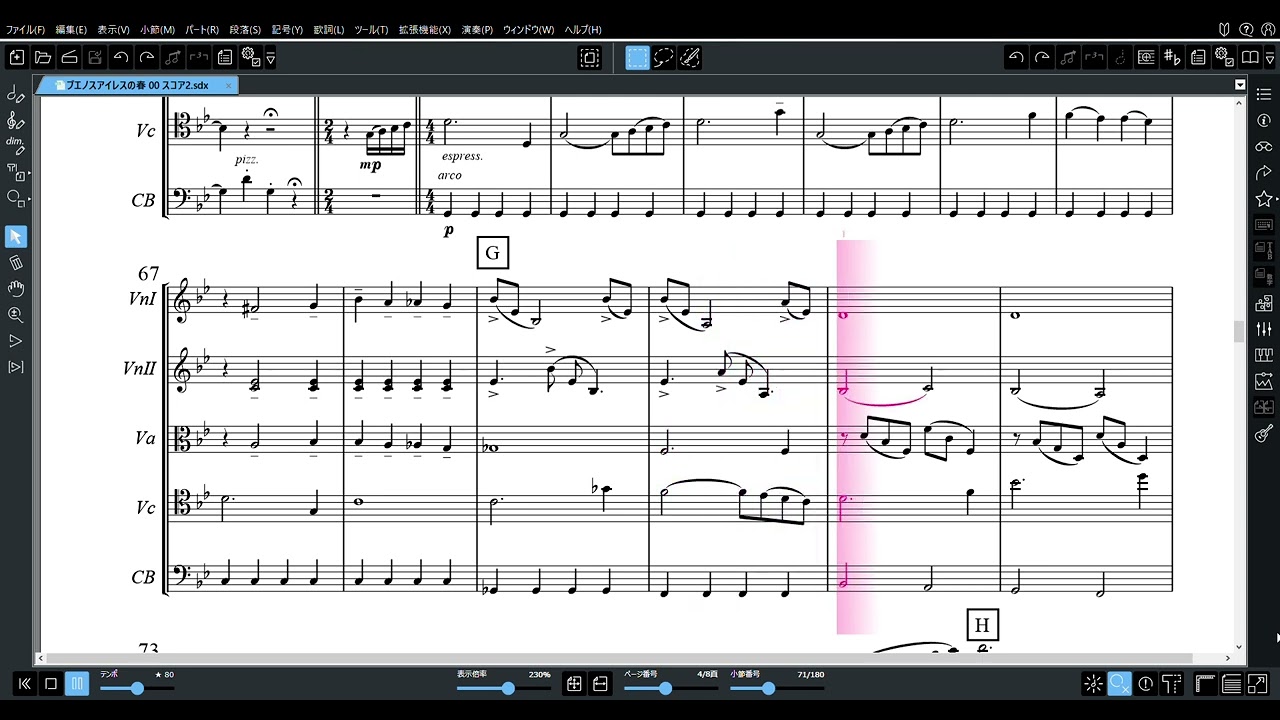Activate lasso selection mode
The width and height of the screenshot is (1280, 720).
point(664,58)
